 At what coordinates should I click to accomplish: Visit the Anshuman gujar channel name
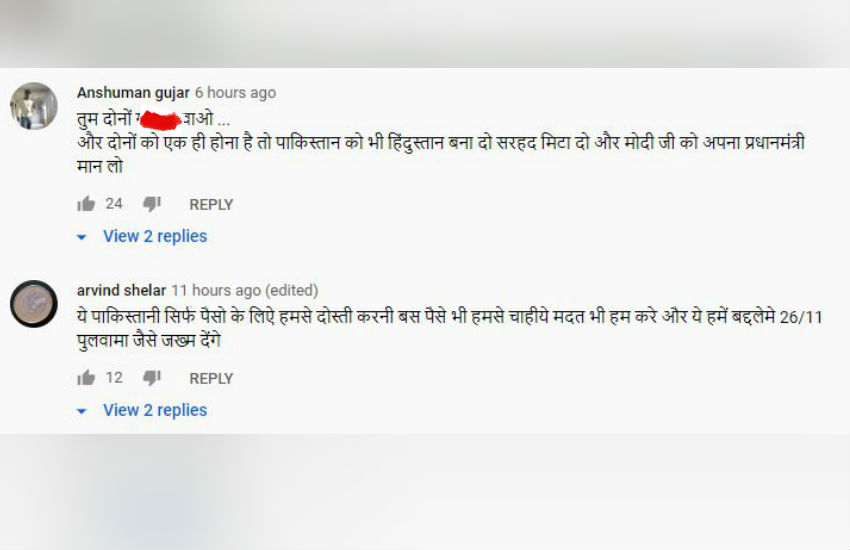(133, 93)
